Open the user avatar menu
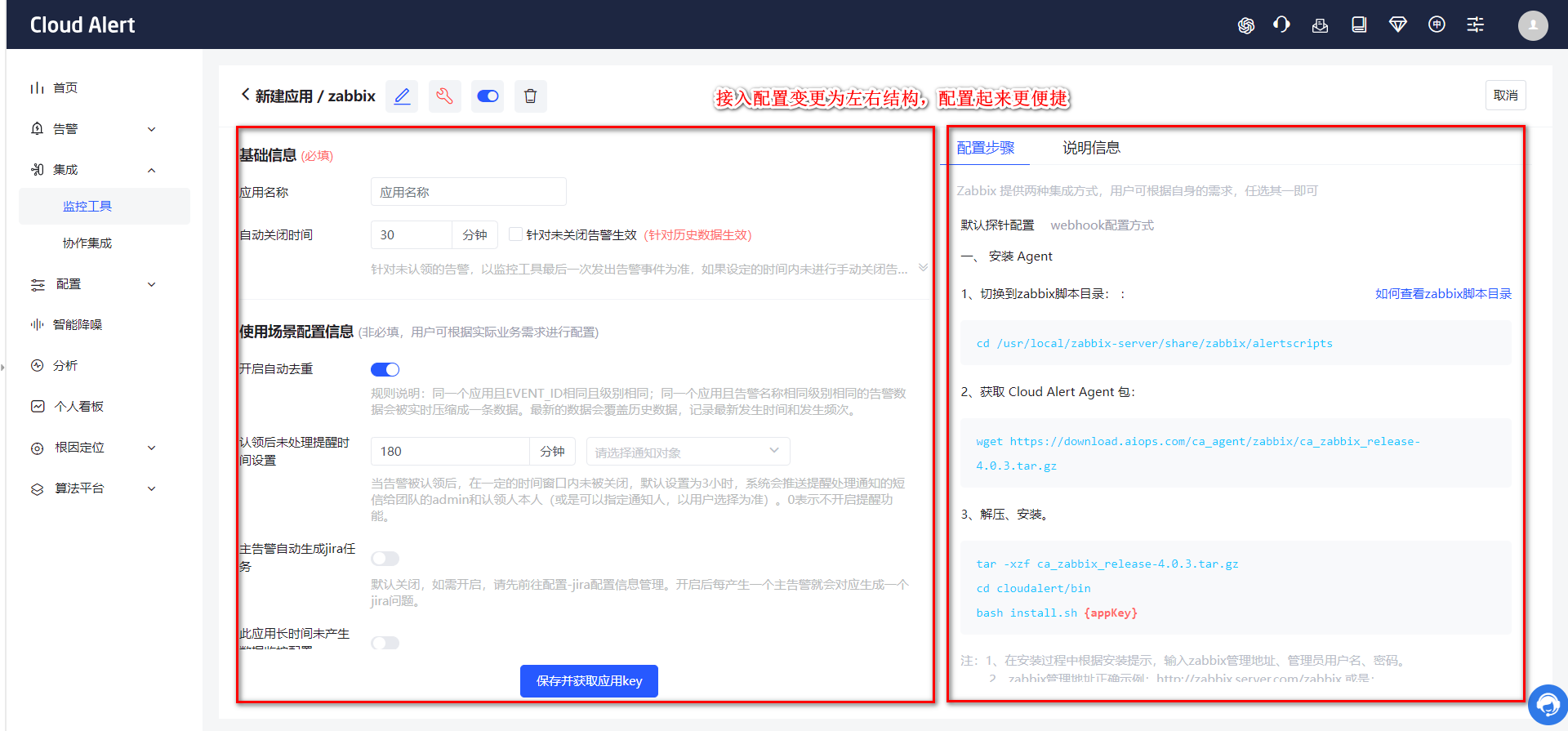Image resolution: width=1568 pixels, height=731 pixels. coord(1533,25)
